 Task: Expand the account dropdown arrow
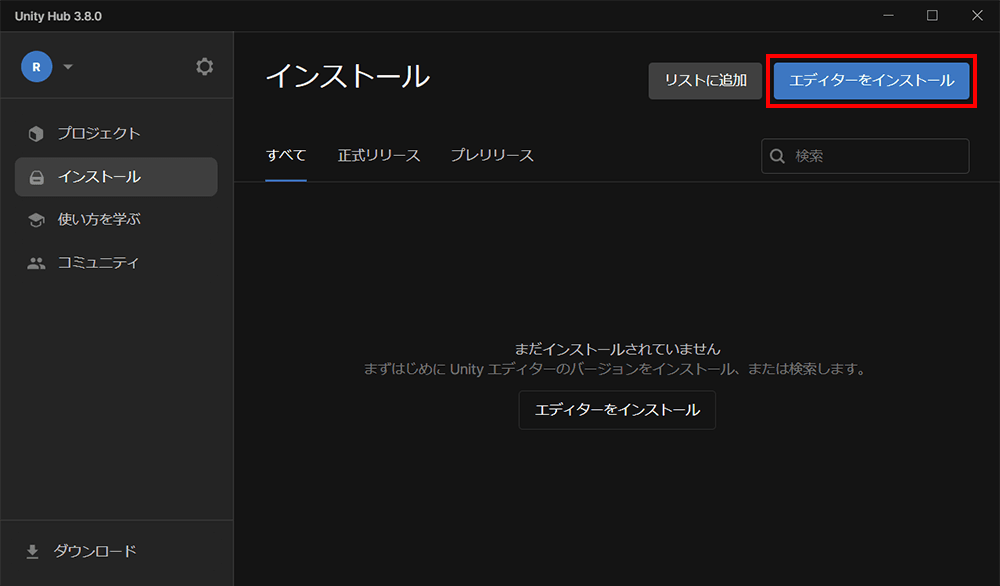click(x=68, y=66)
